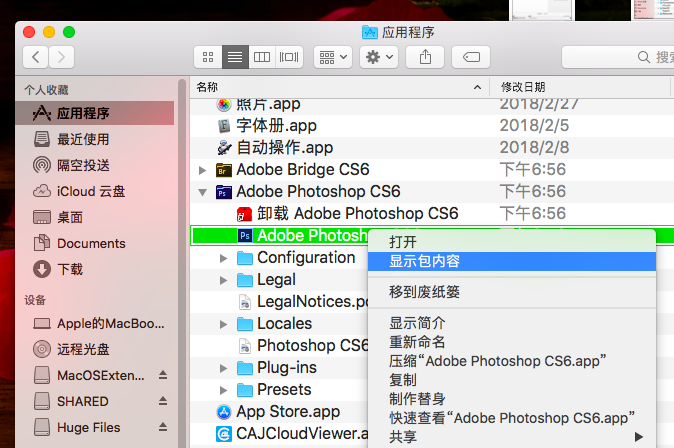The width and height of the screenshot is (674, 448).
Task: Select 卸载 Adobe Photoshop CS6 uninstaller
Action: [x=432, y=213]
